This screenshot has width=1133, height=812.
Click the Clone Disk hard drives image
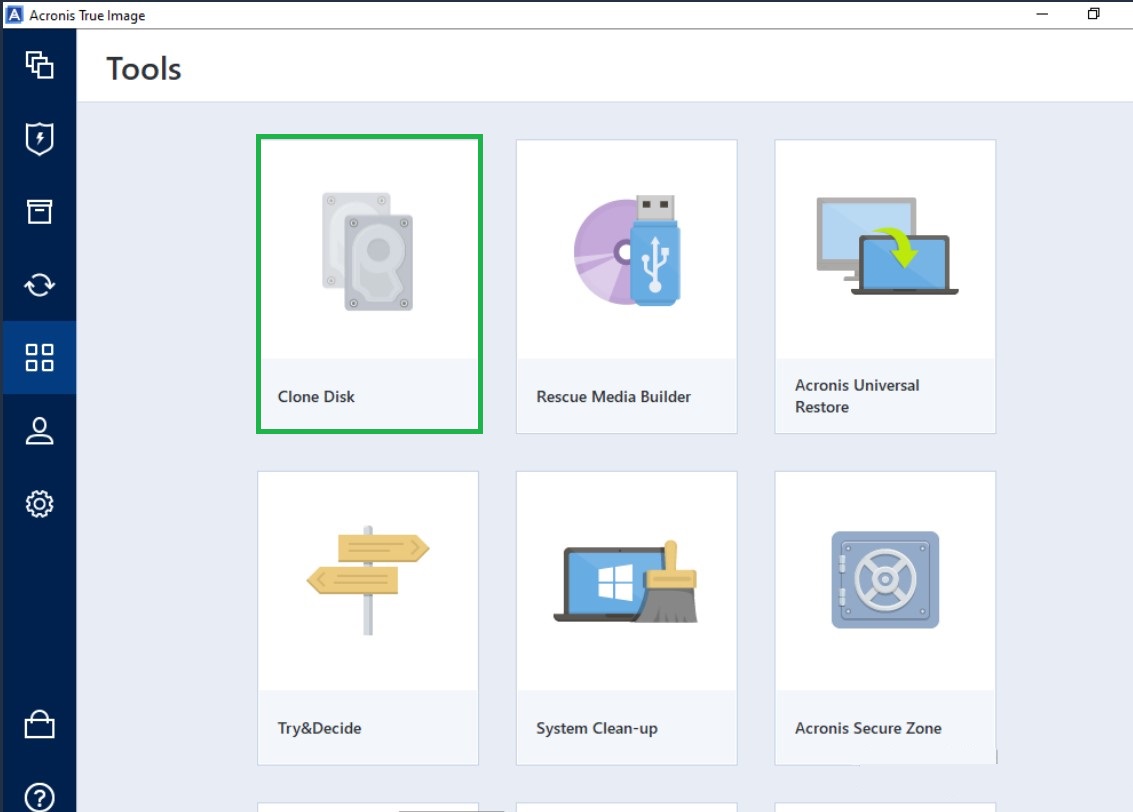[x=368, y=251]
